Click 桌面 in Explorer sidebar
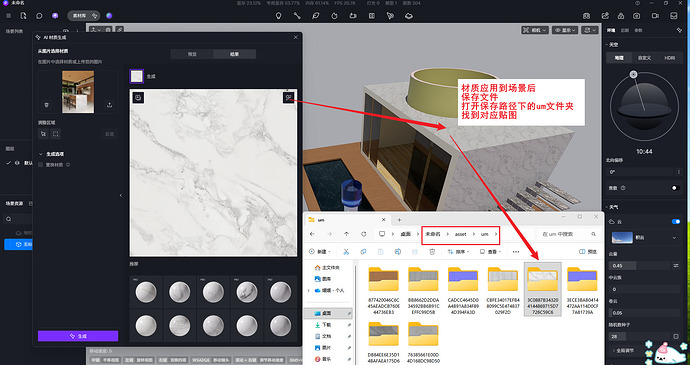 pyautogui.click(x=327, y=313)
